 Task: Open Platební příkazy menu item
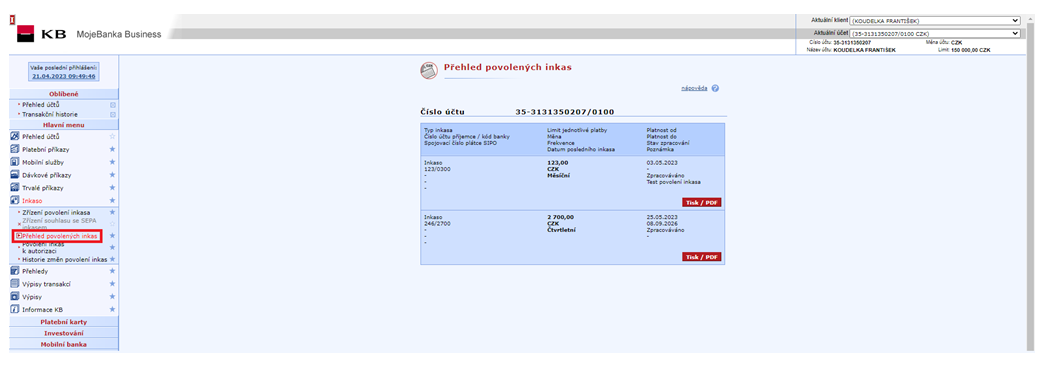(46, 149)
